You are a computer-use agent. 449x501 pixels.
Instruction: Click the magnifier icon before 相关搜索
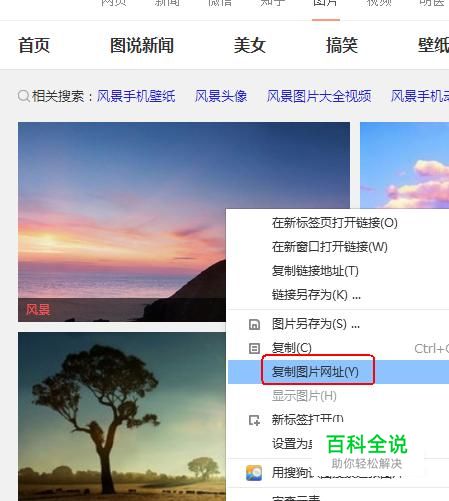coord(24,96)
